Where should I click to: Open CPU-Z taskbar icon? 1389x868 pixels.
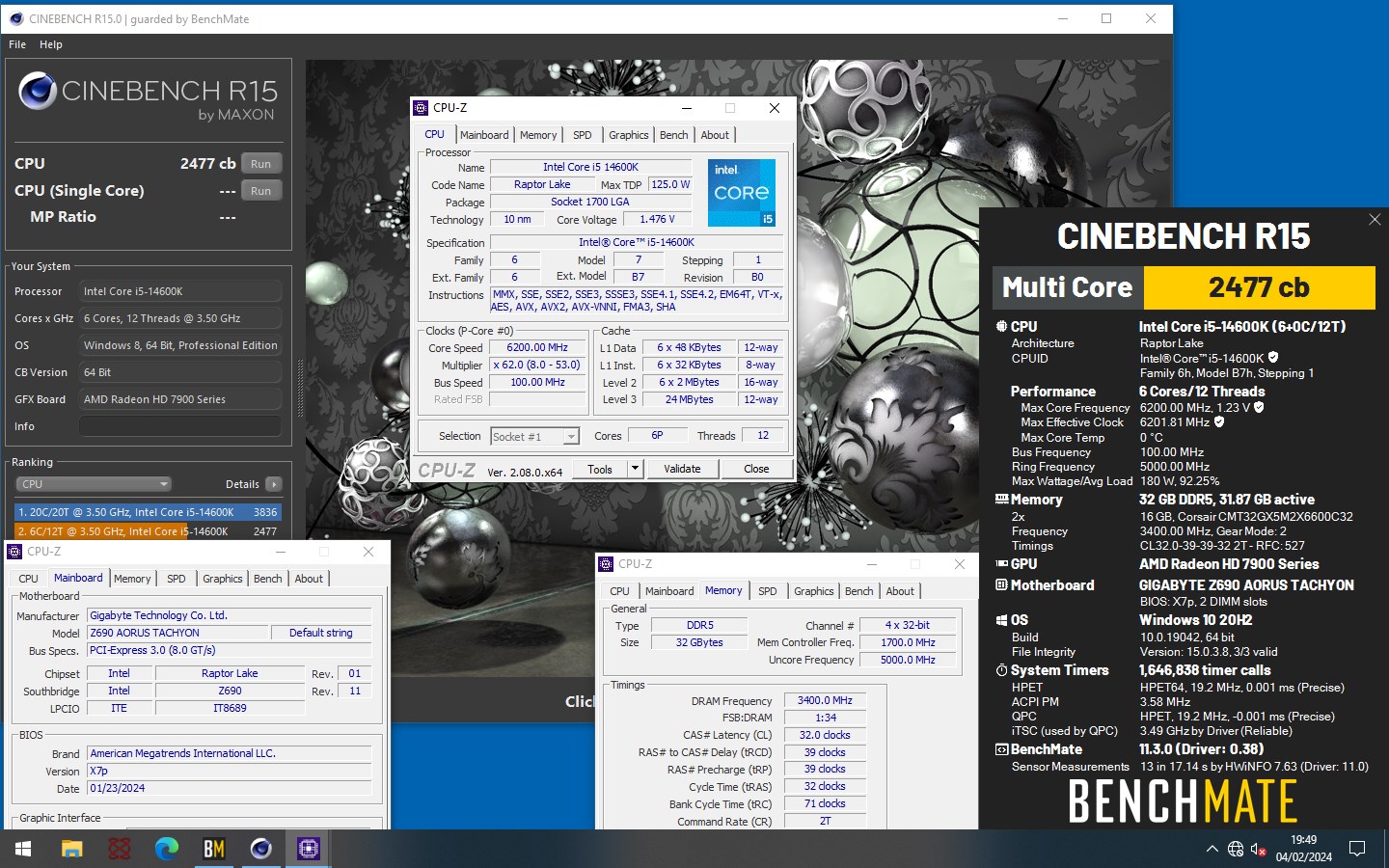coord(309,849)
